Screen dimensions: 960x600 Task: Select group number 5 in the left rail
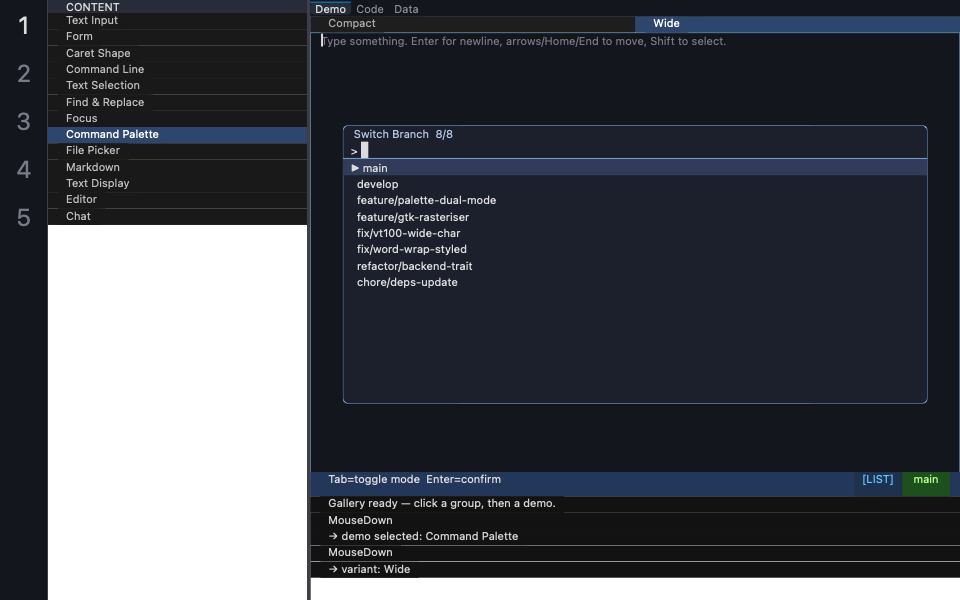(23, 218)
